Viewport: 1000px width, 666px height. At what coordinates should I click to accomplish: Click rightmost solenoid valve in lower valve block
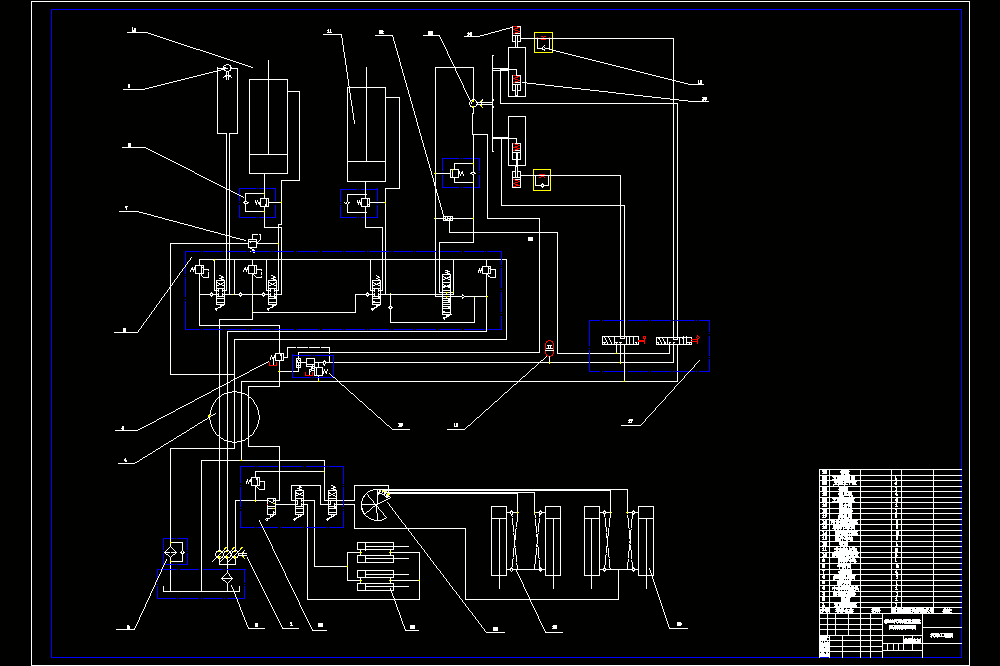pos(332,502)
